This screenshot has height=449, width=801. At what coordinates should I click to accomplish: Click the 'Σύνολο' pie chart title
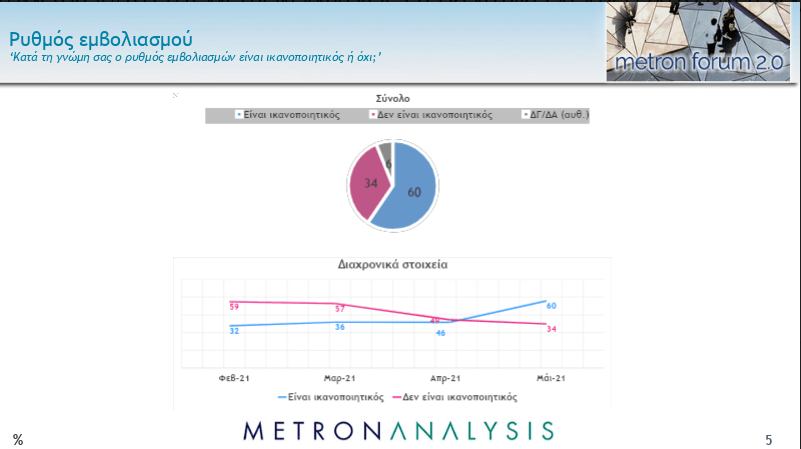point(392,98)
